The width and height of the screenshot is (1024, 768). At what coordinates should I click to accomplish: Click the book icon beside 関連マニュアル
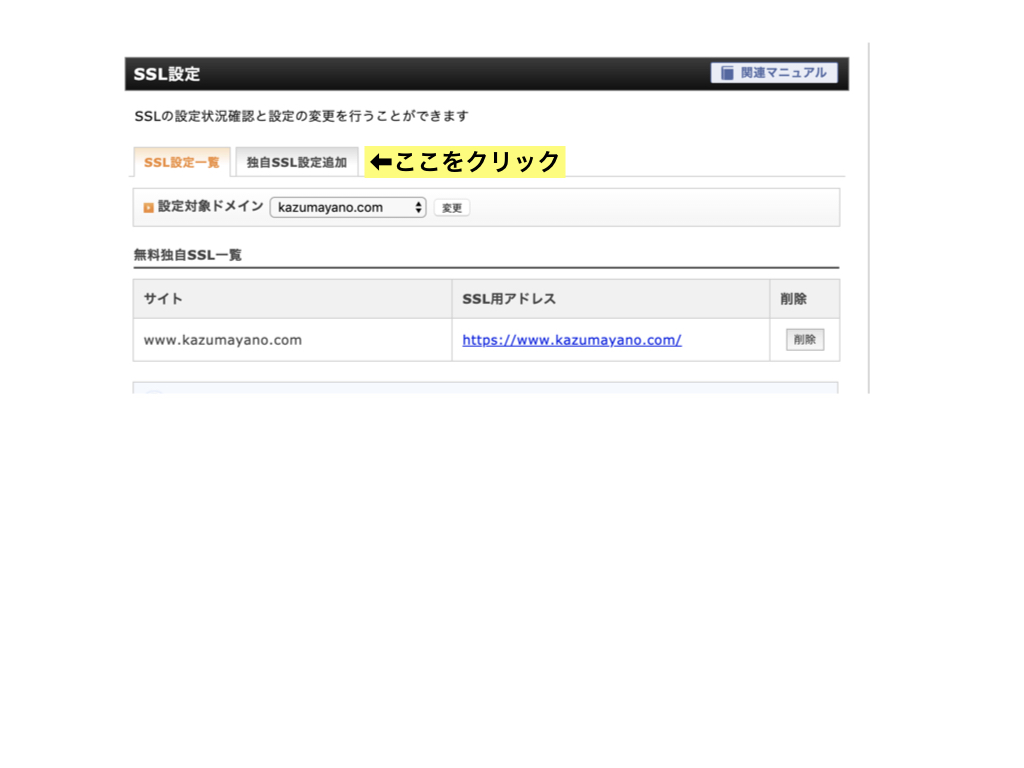[x=727, y=73]
